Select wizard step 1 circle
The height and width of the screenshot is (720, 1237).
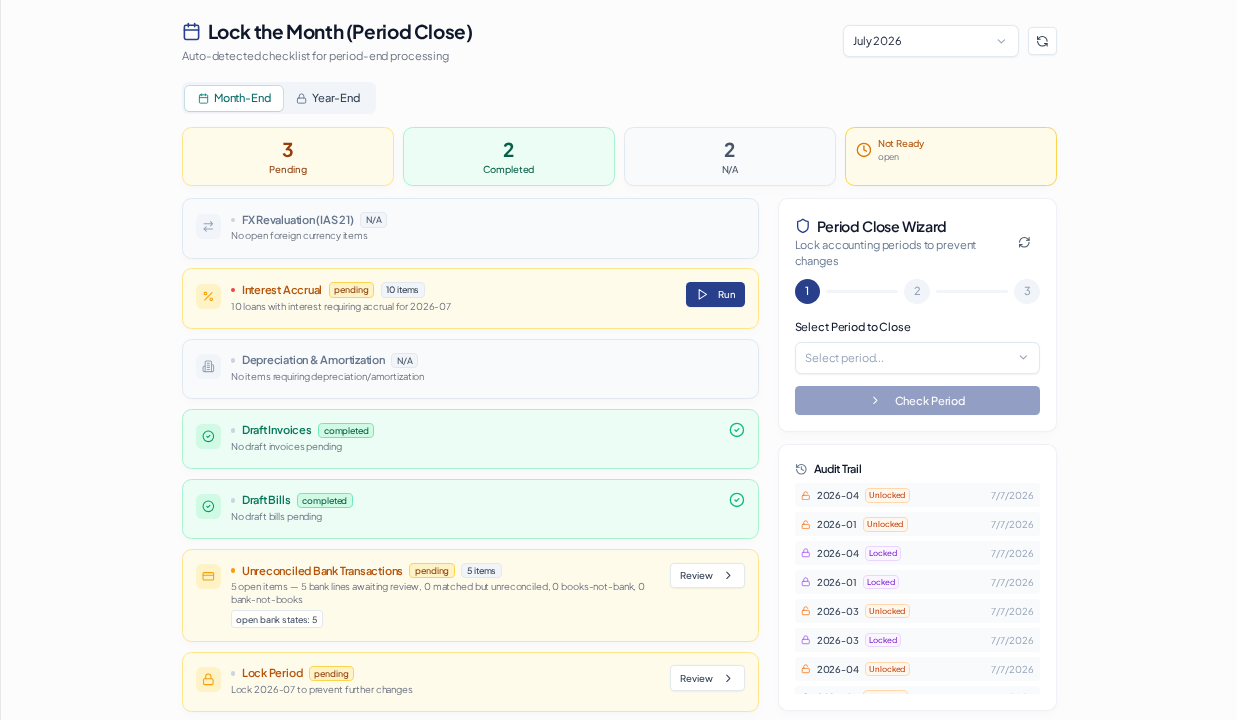tap(807, 291)
